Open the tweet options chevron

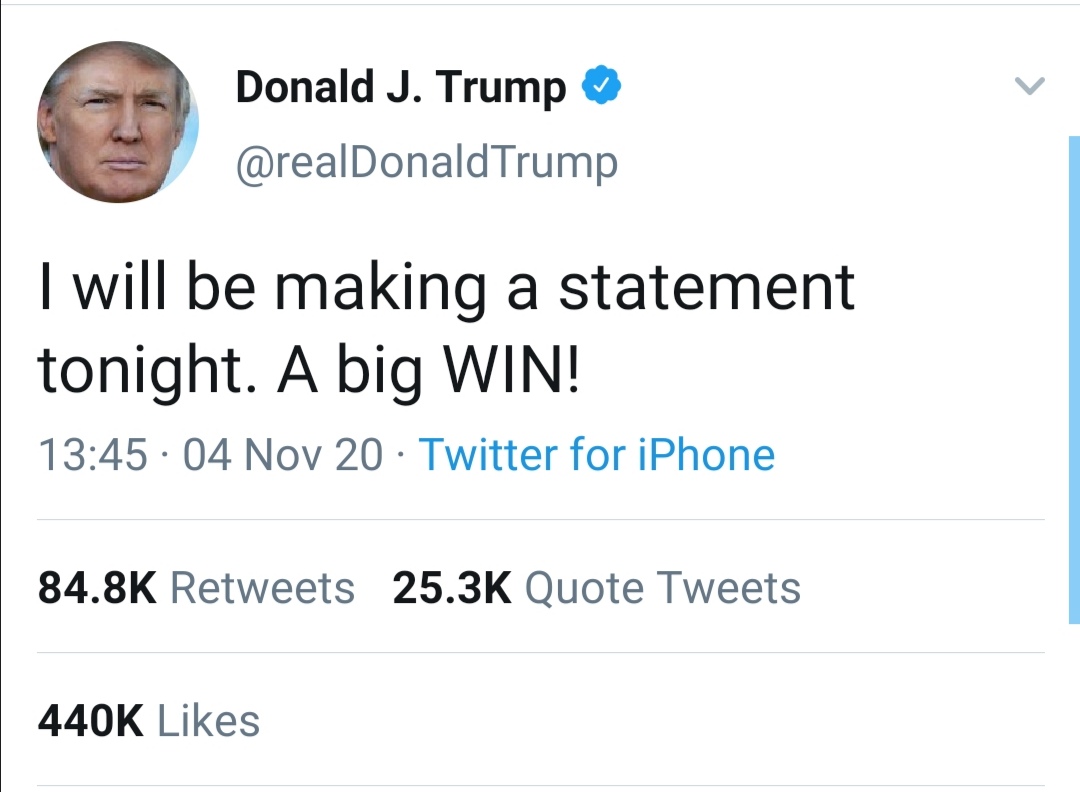[x=1029, y=86]
